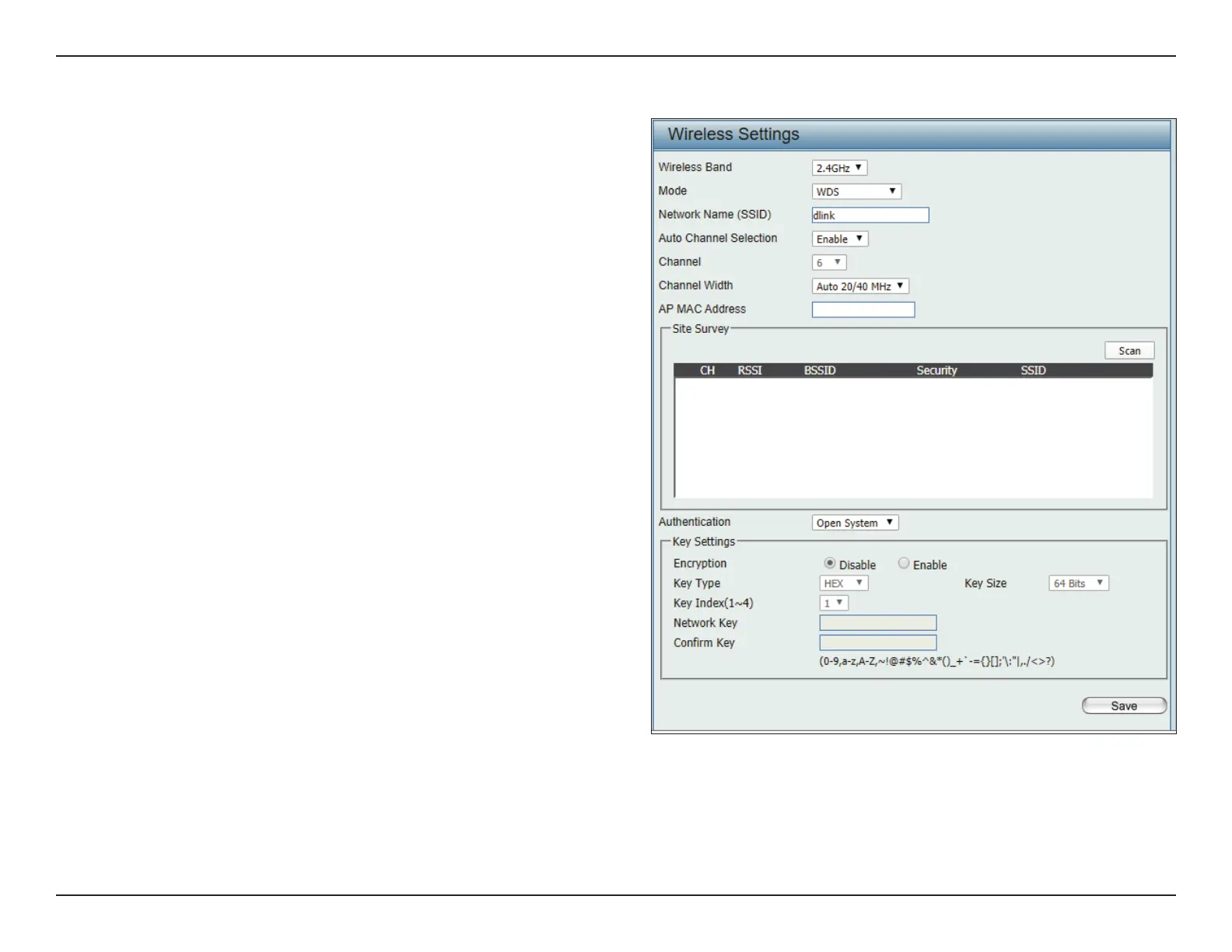Expand the Mode dropdown showing WDS
1232x952 pixels.
(x=856, y=191)
